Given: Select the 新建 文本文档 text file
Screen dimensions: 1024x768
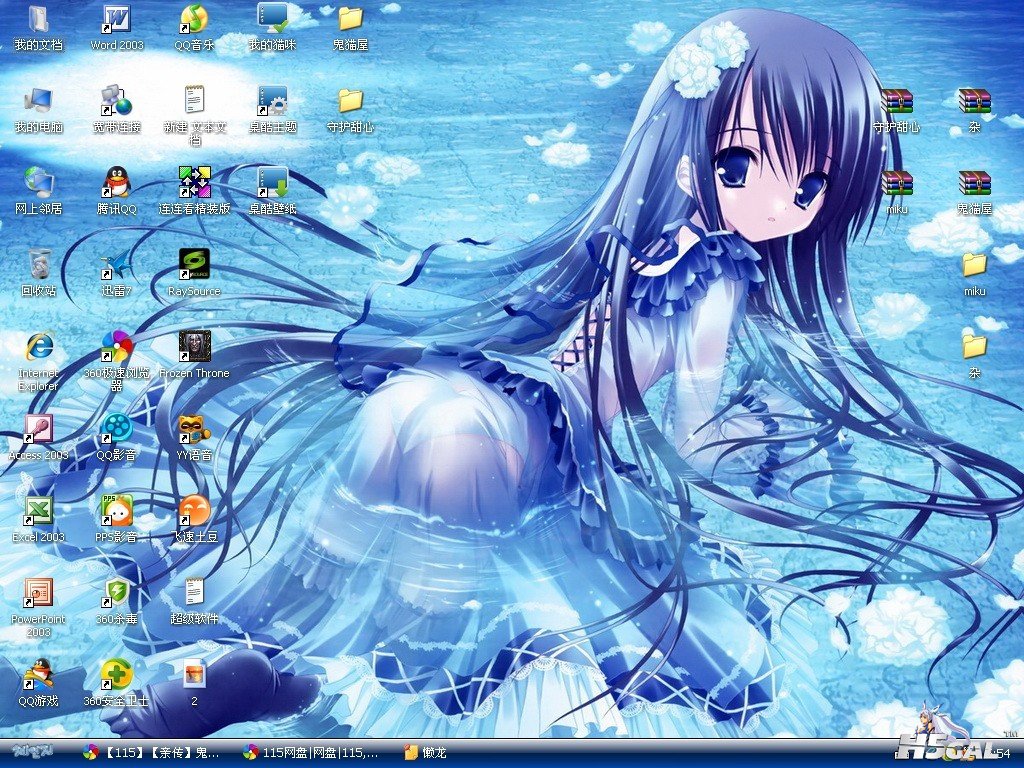Looking at the screenshot, I should pos(194,101).
